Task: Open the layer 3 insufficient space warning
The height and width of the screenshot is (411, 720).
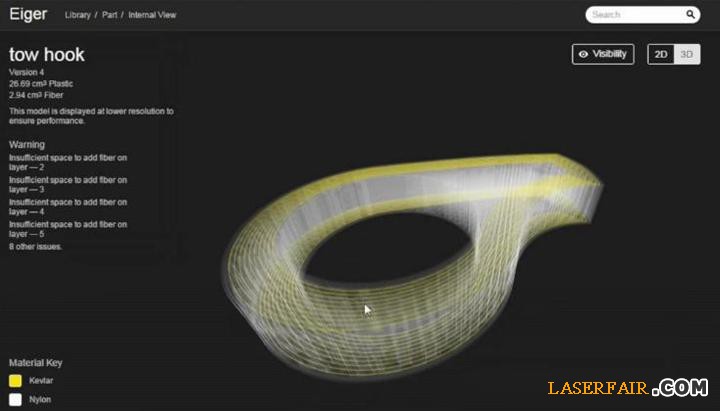Action: point(68,184)
